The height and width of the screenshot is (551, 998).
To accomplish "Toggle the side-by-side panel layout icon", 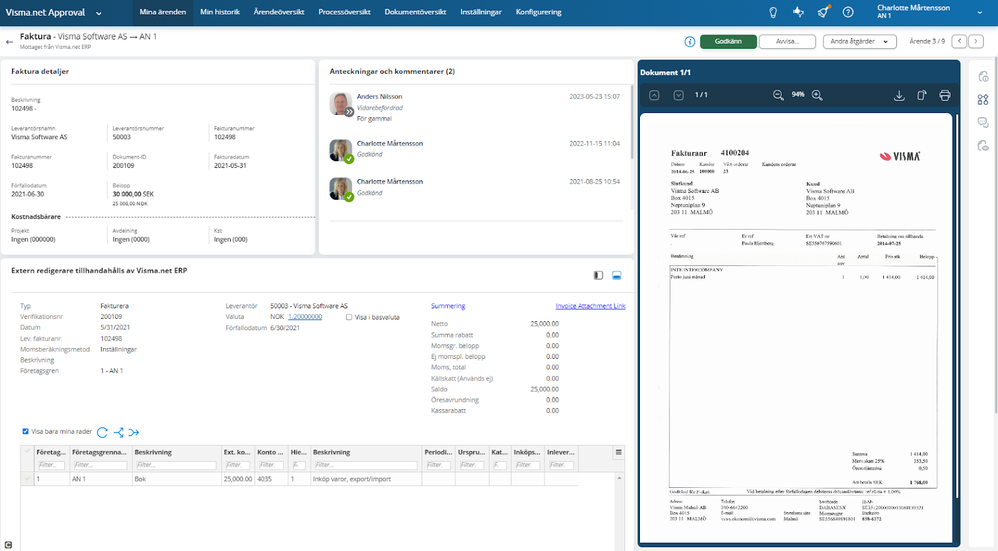I will 598,275.
